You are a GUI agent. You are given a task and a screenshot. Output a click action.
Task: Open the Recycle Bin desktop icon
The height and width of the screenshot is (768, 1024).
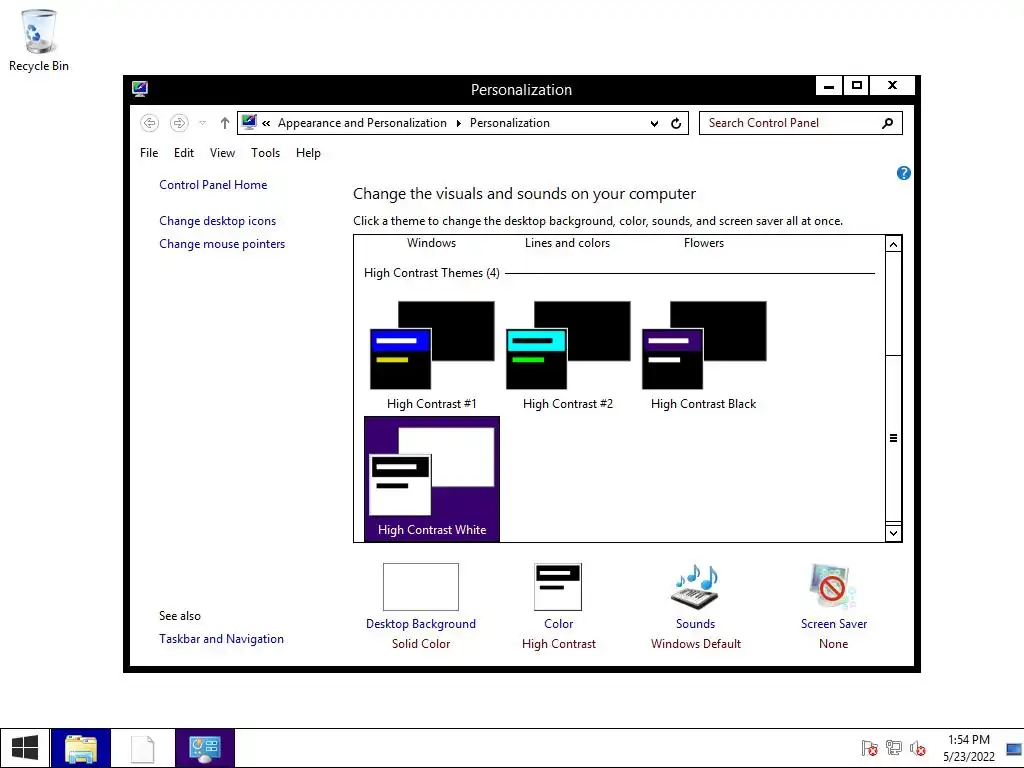pos(39,40)
